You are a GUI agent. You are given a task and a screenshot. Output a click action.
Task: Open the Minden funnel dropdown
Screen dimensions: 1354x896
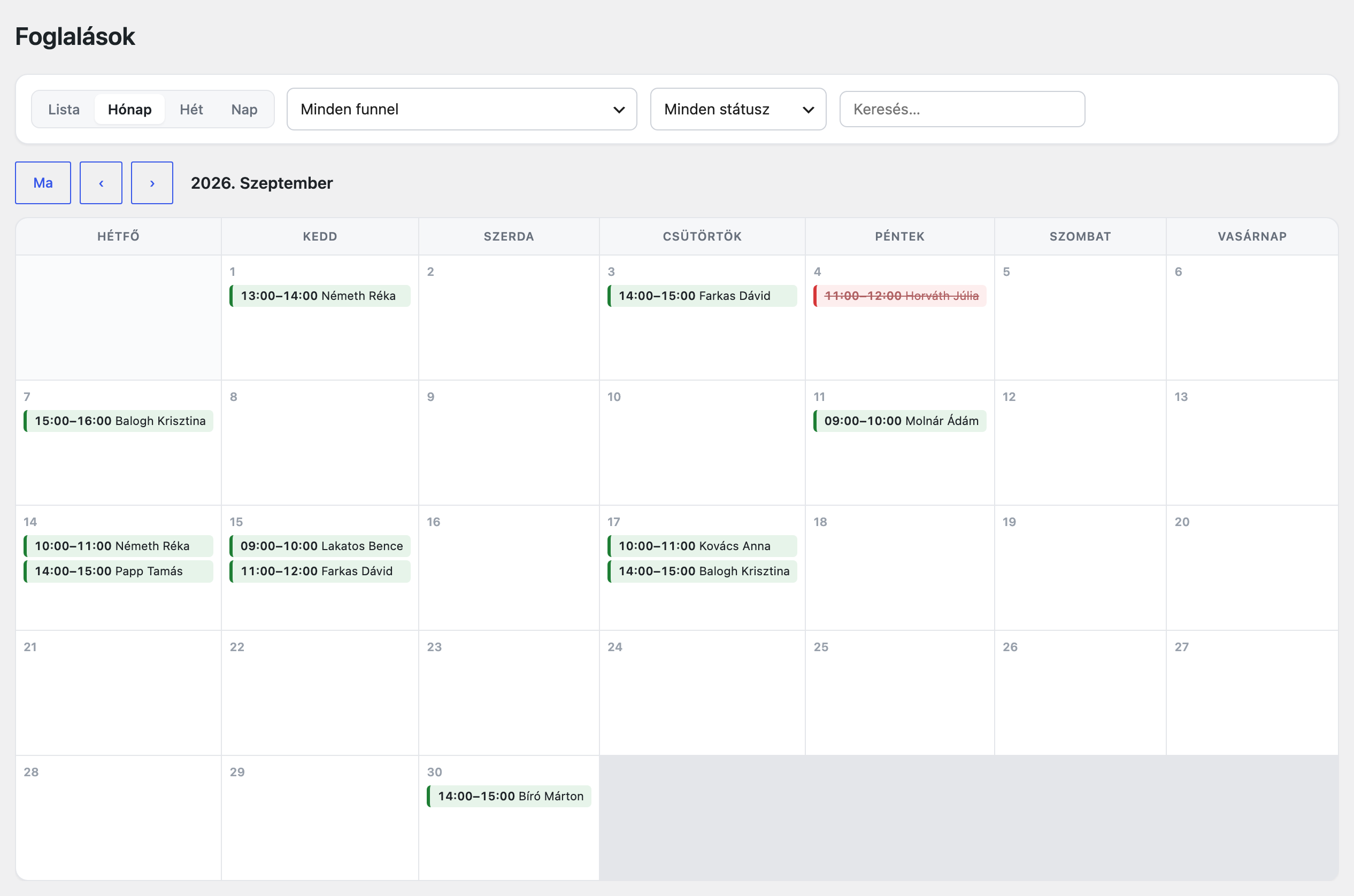(462, 109)
